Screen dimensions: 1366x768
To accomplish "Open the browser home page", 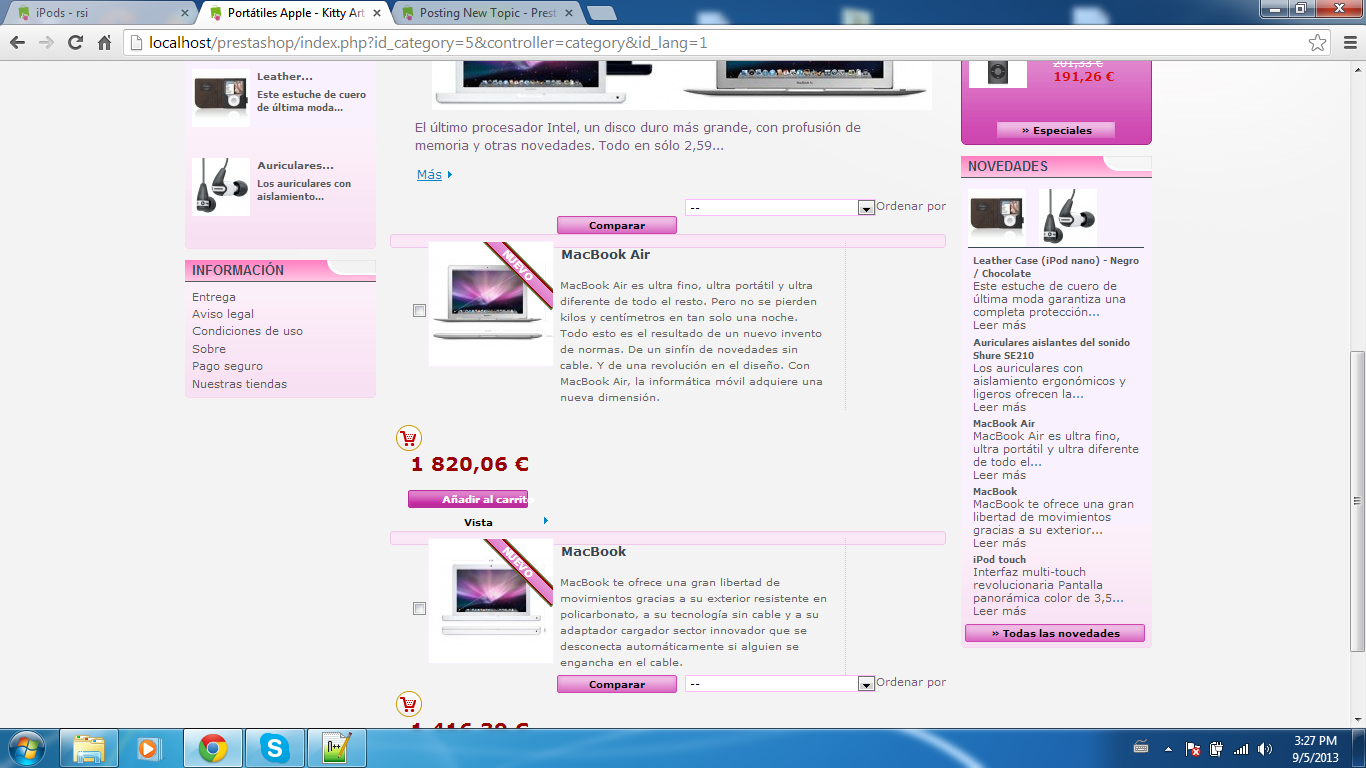I will coord(104,43).
